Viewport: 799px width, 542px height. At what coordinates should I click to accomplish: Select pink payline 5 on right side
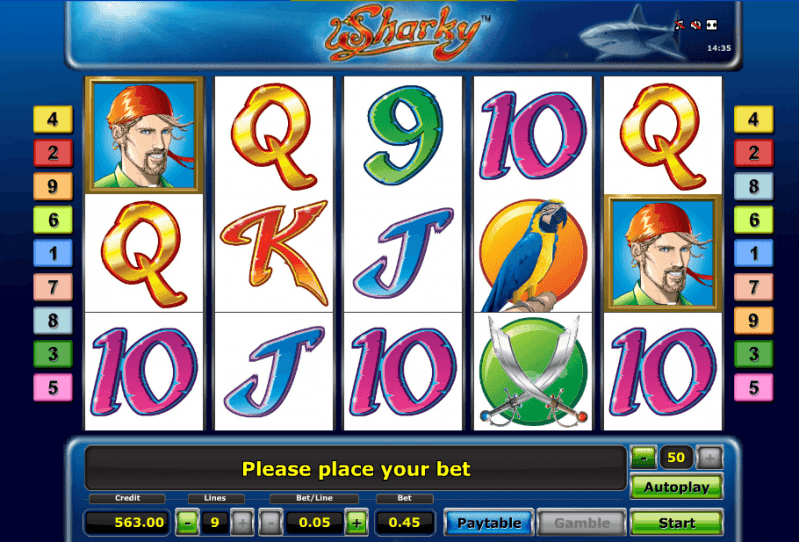[753, 387]
